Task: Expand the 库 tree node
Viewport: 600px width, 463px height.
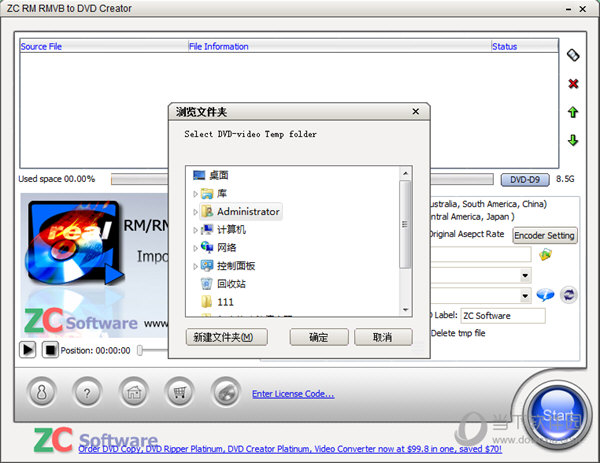Action: (195, 194)
